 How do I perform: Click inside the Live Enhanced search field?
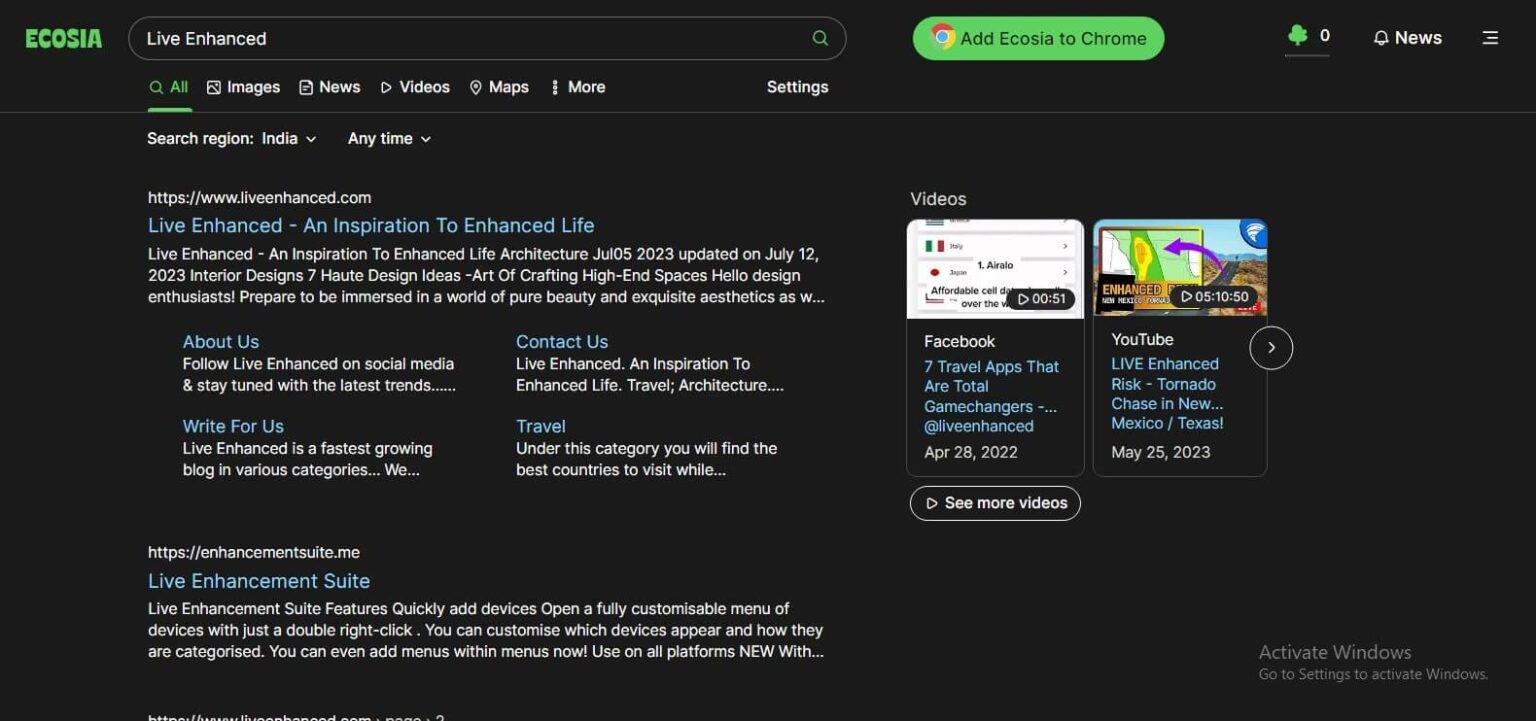(400, 38)
